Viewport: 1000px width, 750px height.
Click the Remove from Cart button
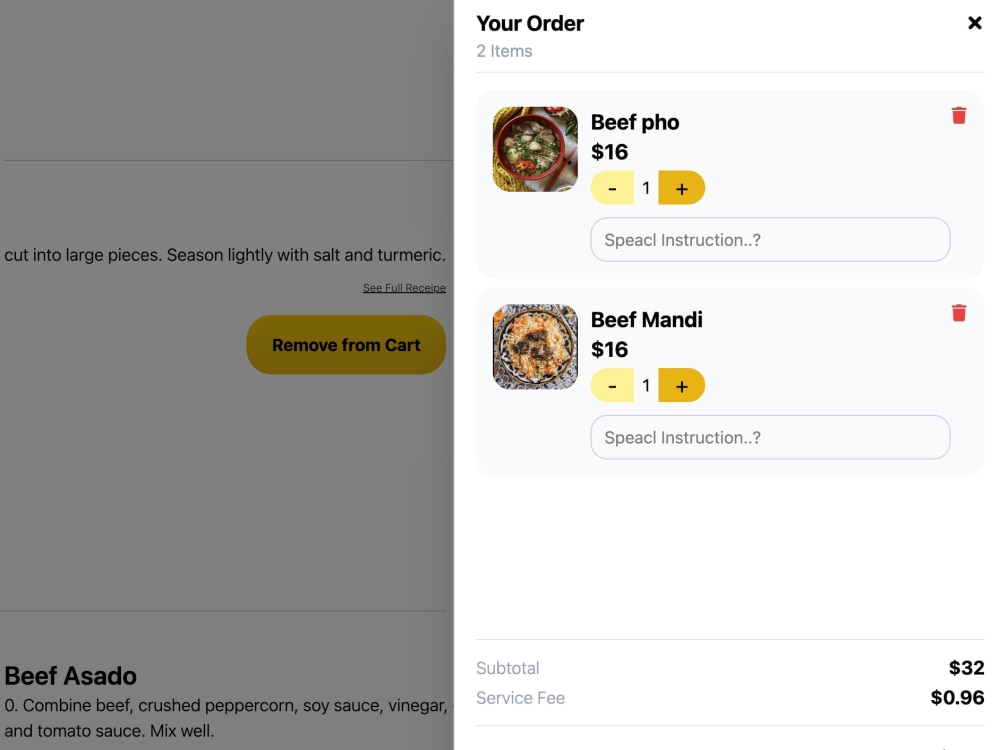pyautogui.click(x=346, y=345)
